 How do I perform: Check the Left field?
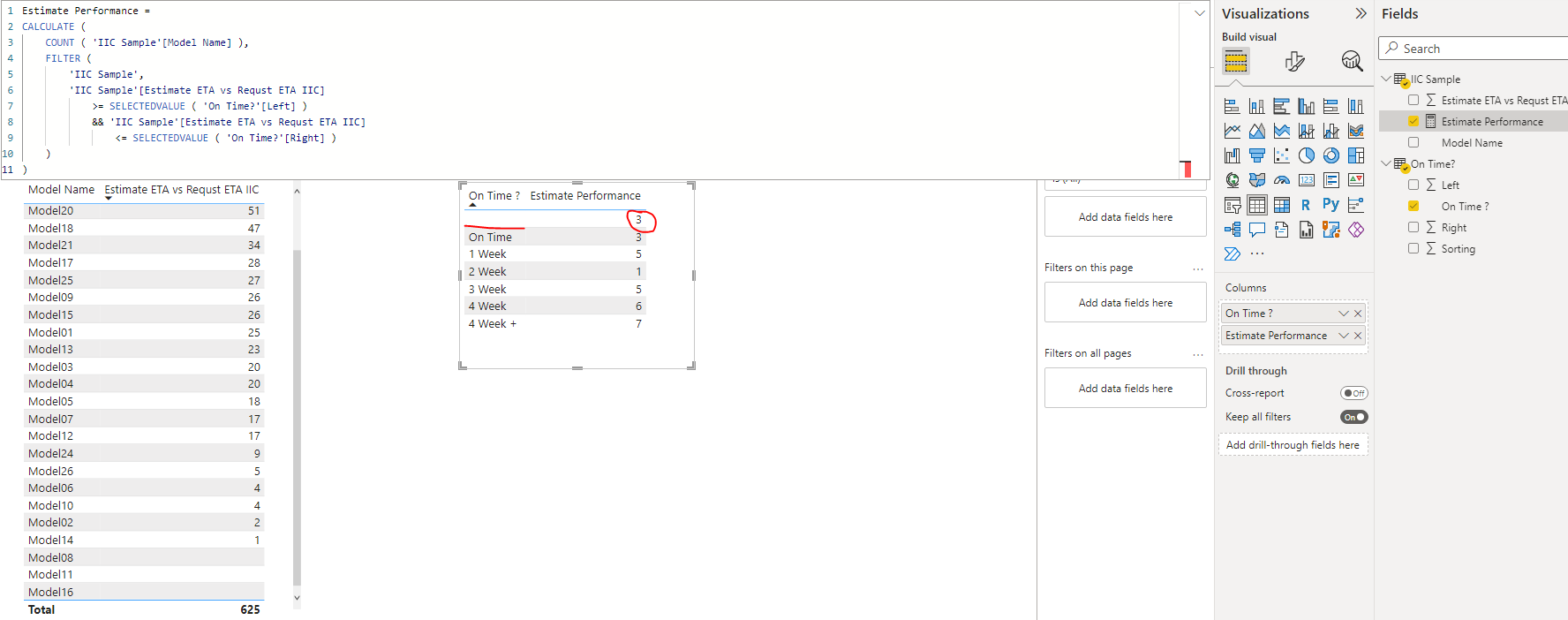click(x=1413, y=185)
